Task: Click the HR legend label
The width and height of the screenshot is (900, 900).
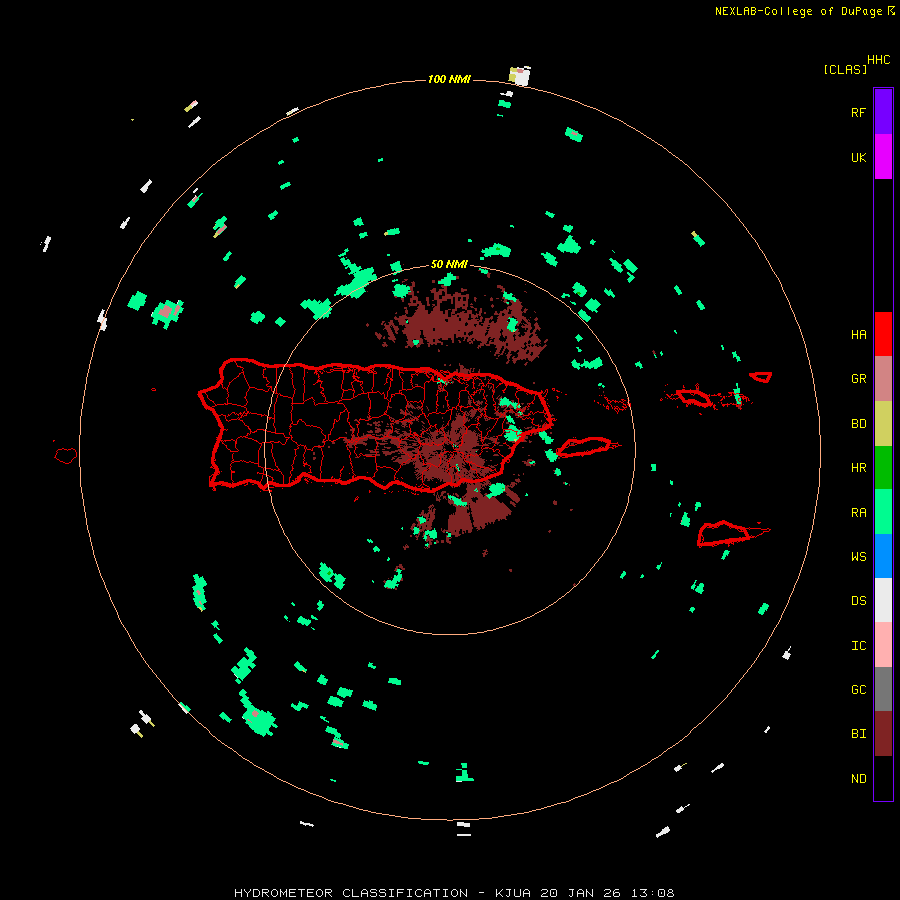Action: click(859, 468)
